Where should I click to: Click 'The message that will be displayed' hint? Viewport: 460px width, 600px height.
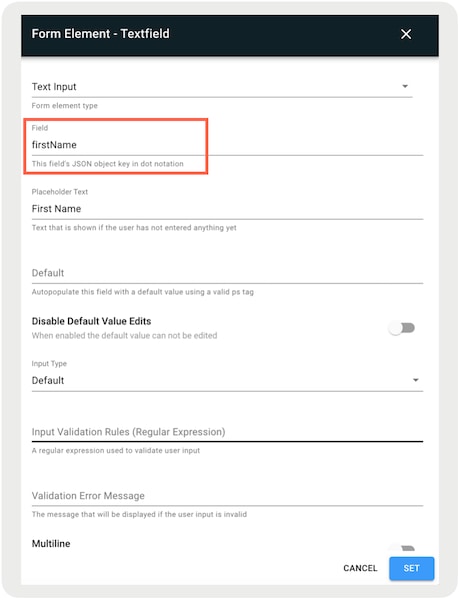coord(139,514)
